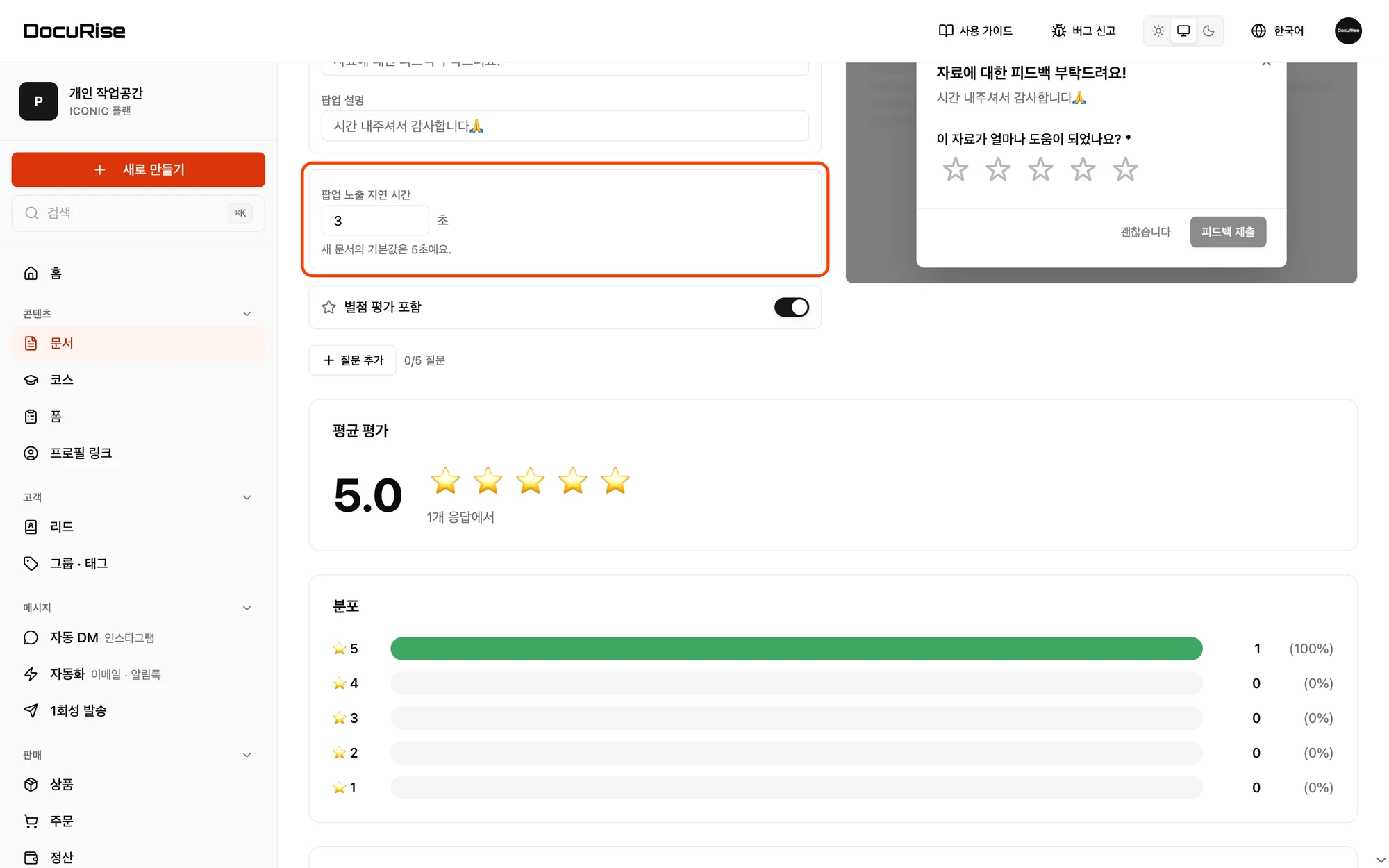Image resolution: width=1389 pixels, height=868 pixels.
Task: Open 폼 in the sidebar
Action: 138,417
